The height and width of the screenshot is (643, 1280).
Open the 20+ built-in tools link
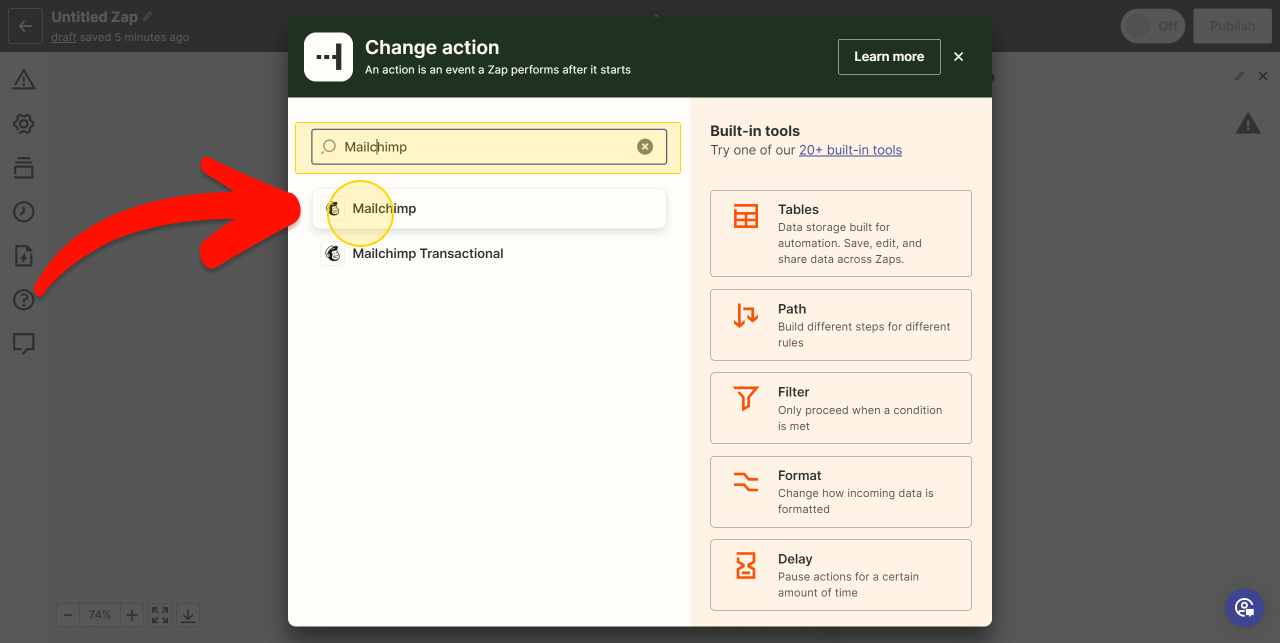[850, 150]
